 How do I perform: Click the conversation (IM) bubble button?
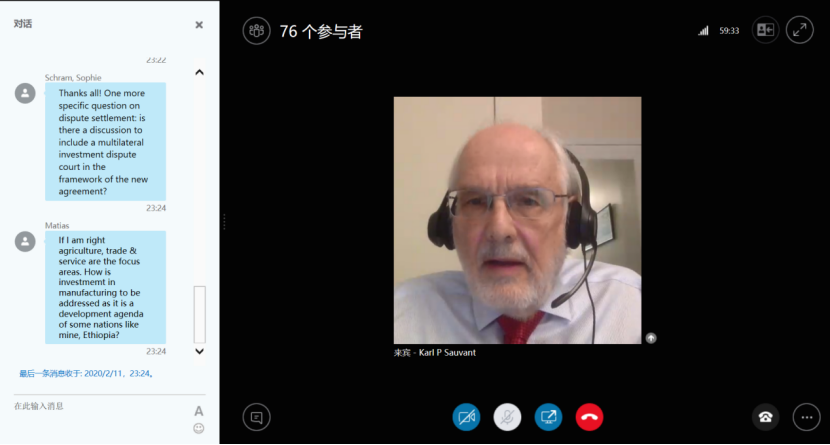click(256, 417)
